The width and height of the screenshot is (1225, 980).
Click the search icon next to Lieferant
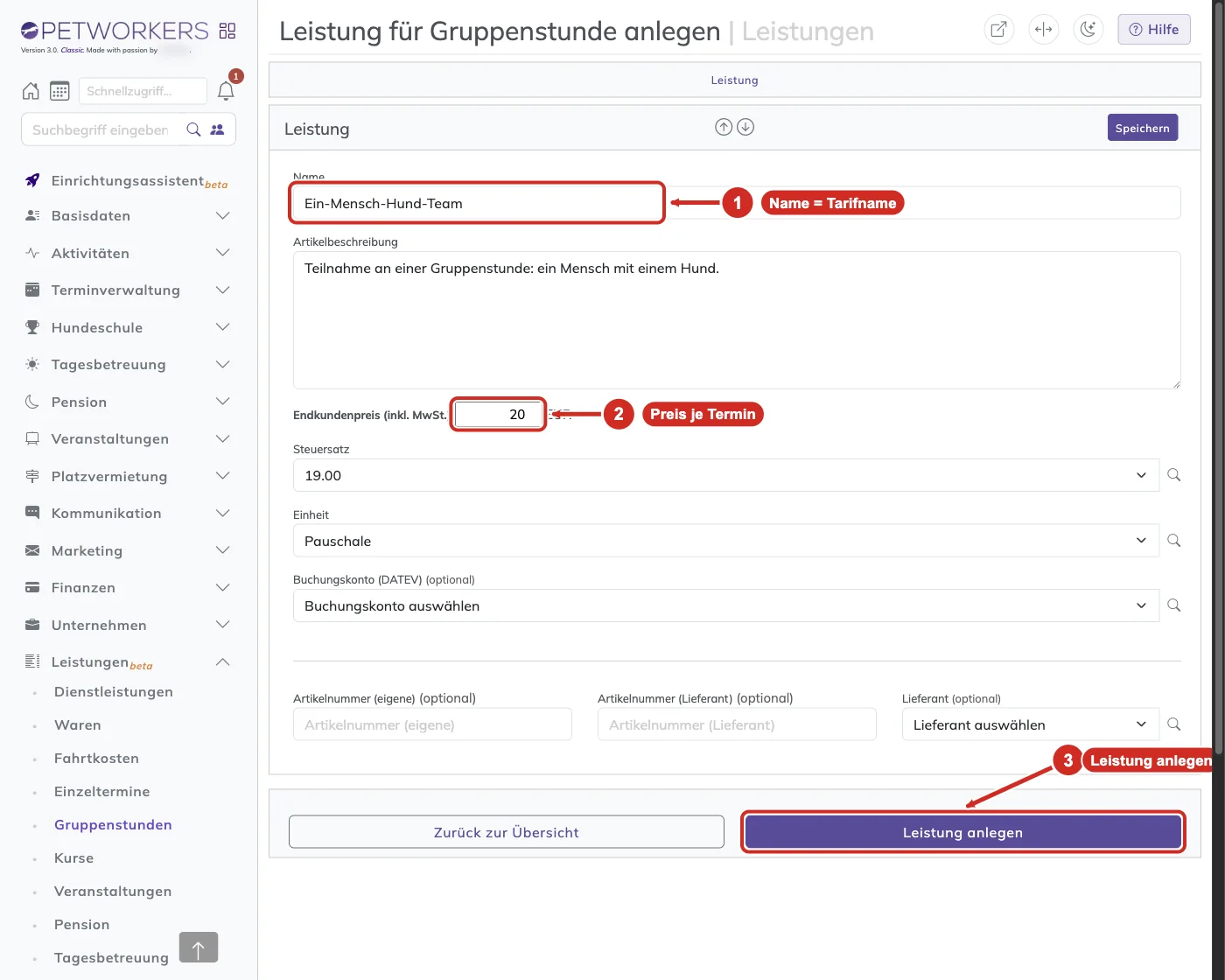click(x=1174, y=724)
